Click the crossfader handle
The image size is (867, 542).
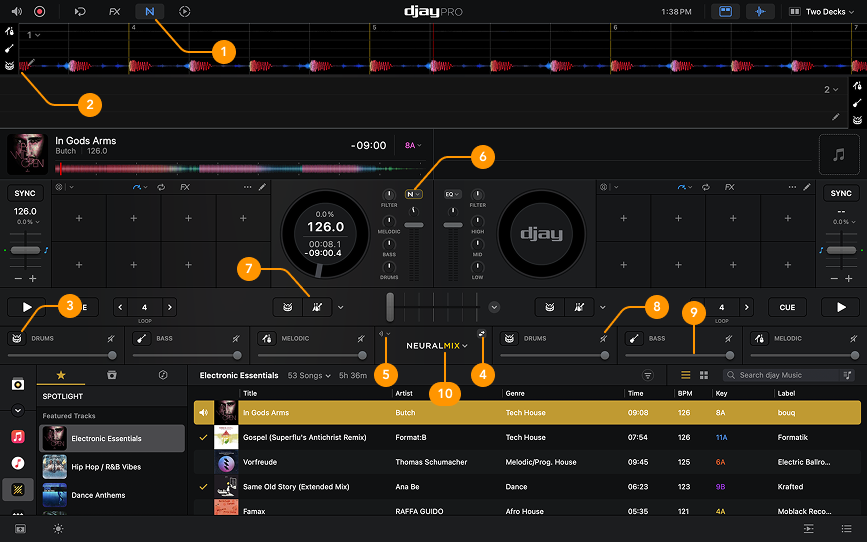[390, 307]
